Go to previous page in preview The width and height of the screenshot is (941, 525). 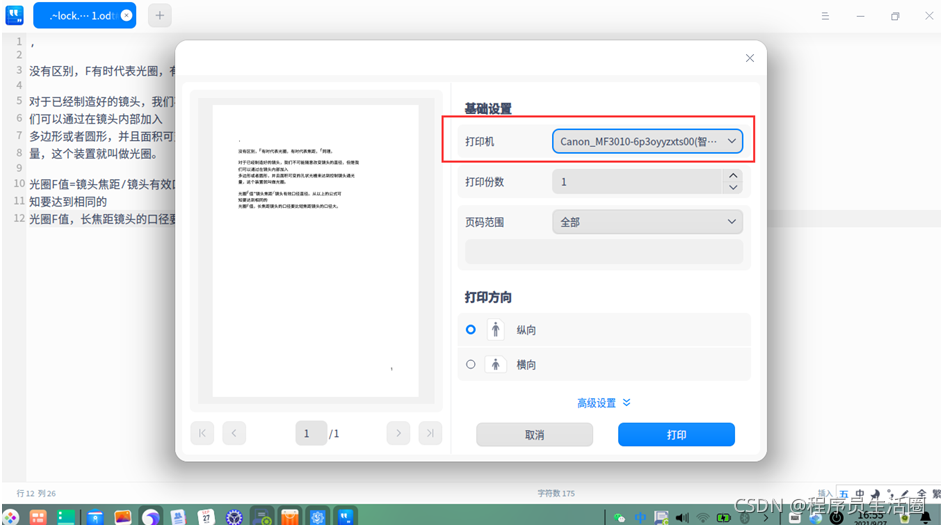pos(234,433)
